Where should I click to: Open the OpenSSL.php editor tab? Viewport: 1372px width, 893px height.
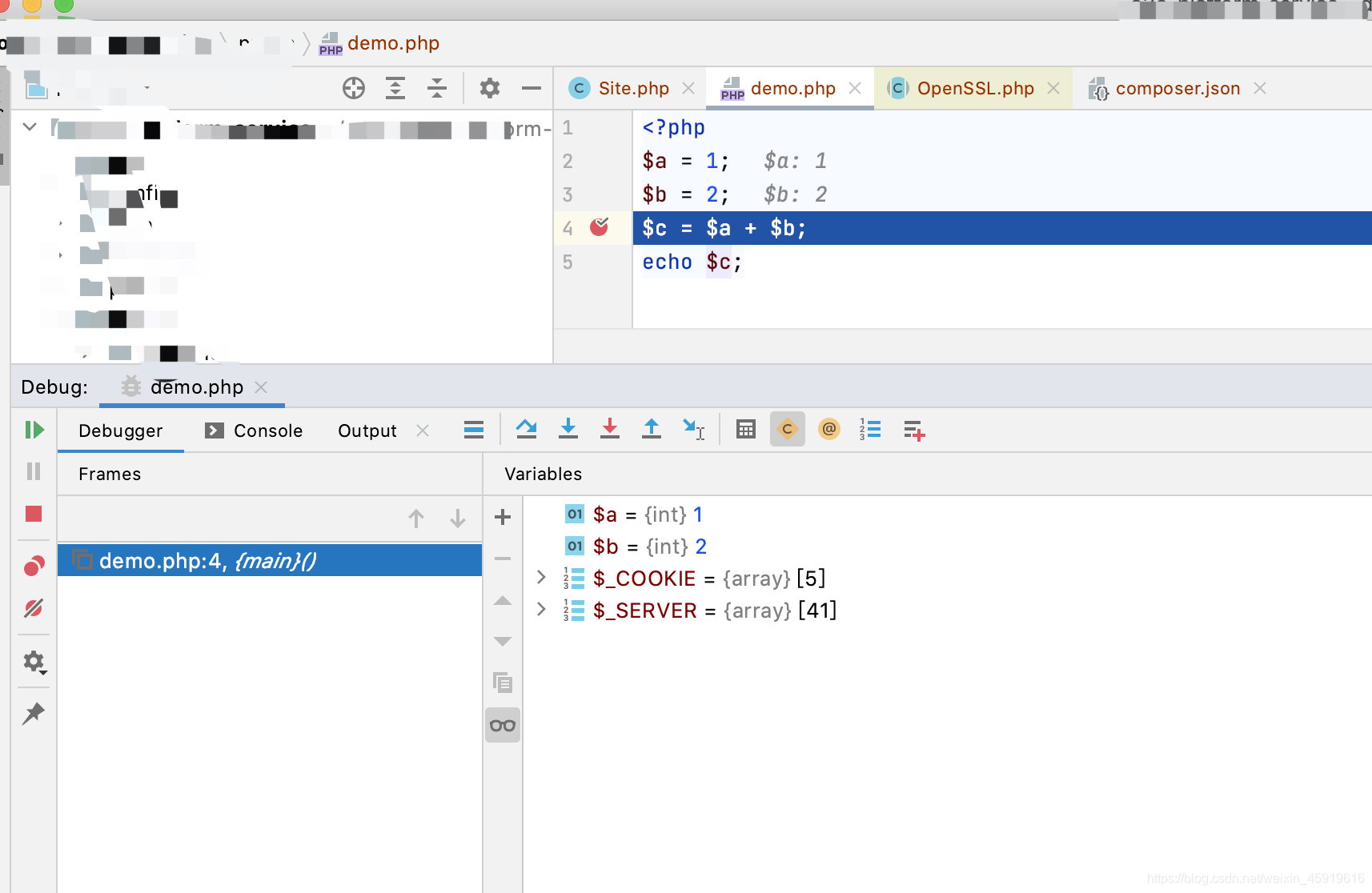pos(976,88)
